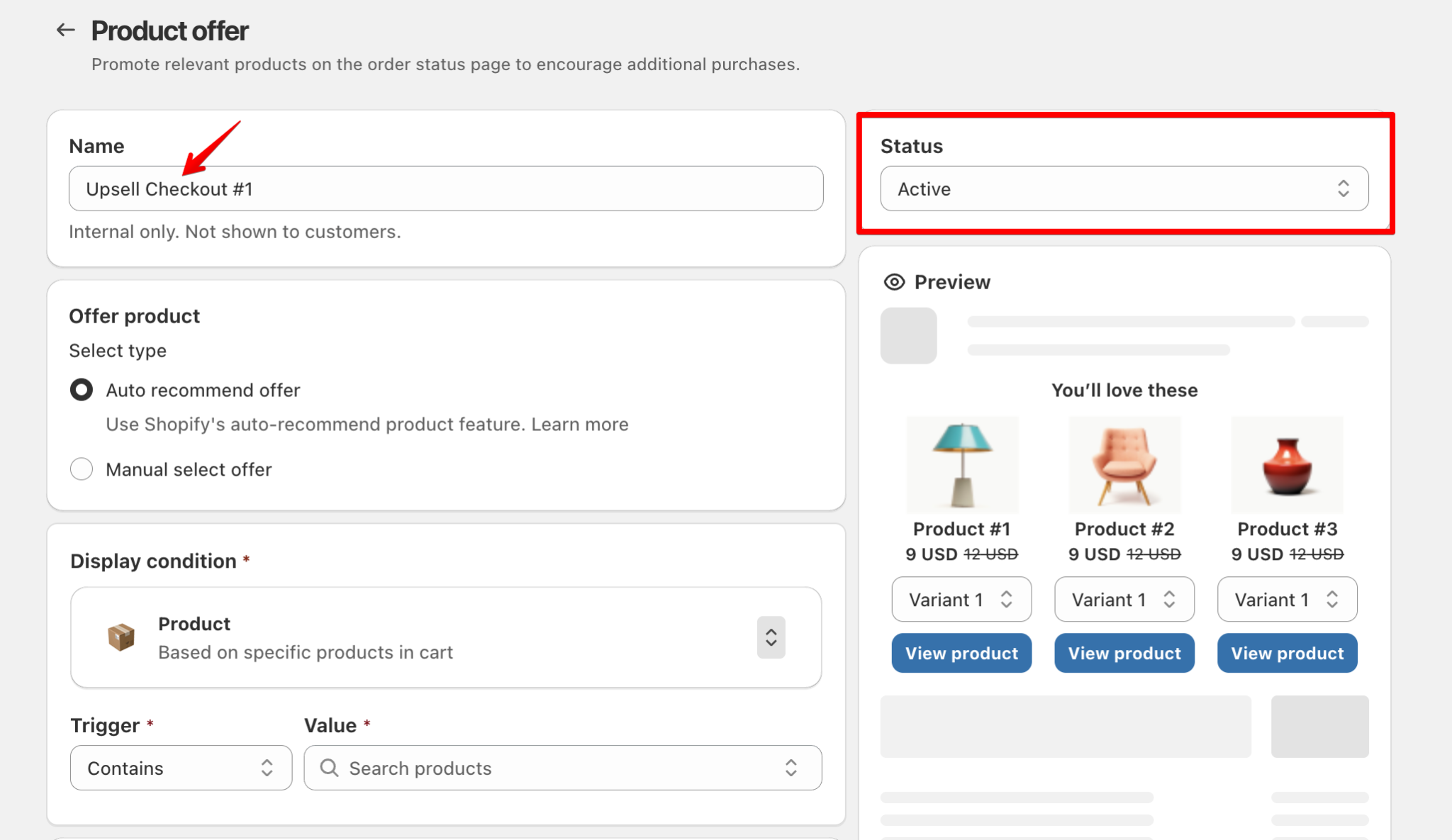This screenshot has width=1452, height=840.
Task: Click the package icon in Display condition
Action: [121, 637]
